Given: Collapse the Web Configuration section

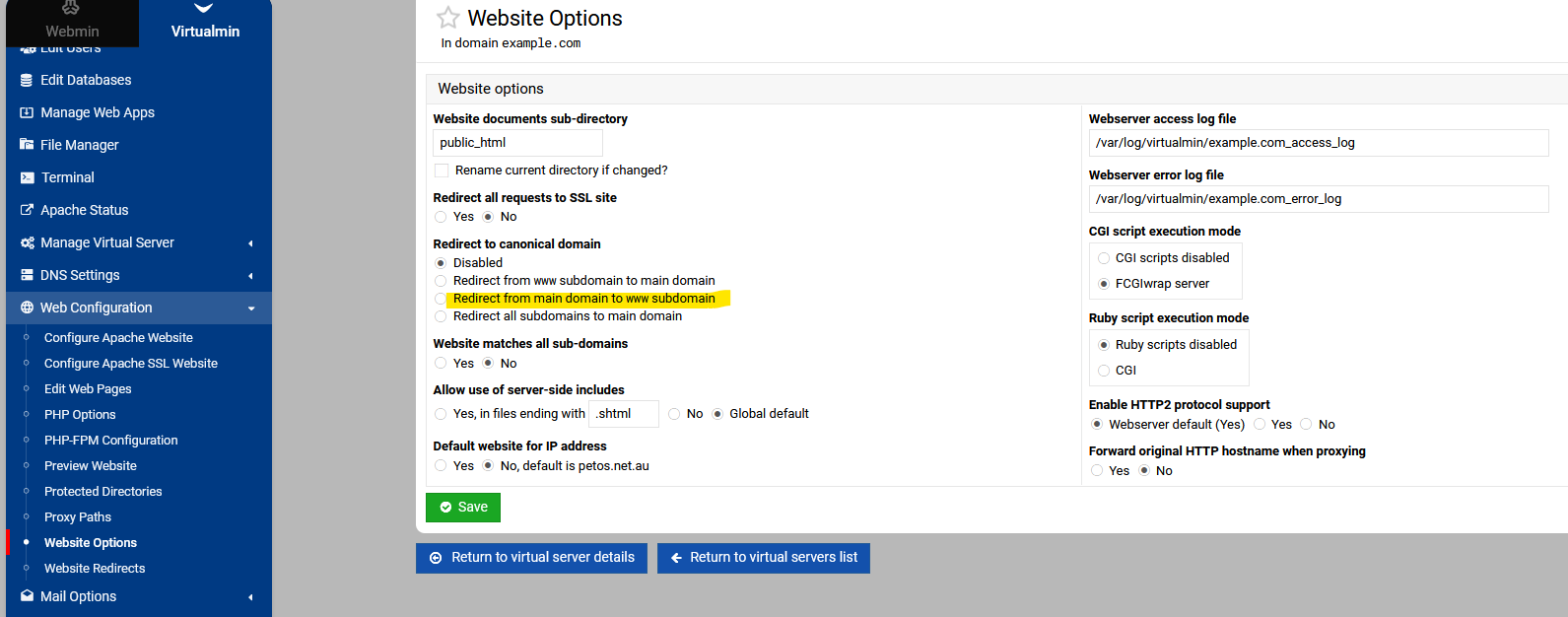Looking at the screenshot, I should pos(250,308).
